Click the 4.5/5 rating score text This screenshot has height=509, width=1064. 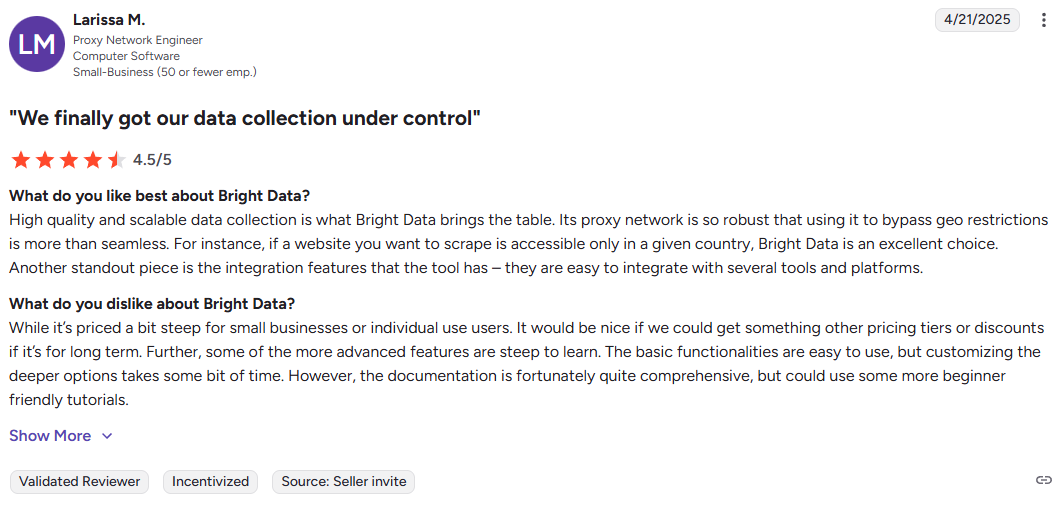(152, 160)
